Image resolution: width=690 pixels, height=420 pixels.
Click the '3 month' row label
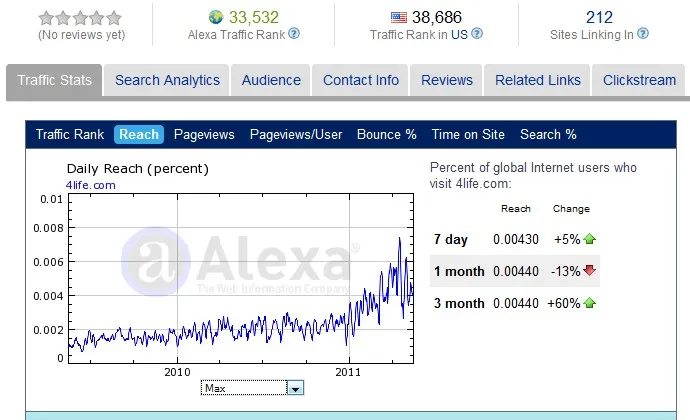pyautogui.click(x=459, y=303)
